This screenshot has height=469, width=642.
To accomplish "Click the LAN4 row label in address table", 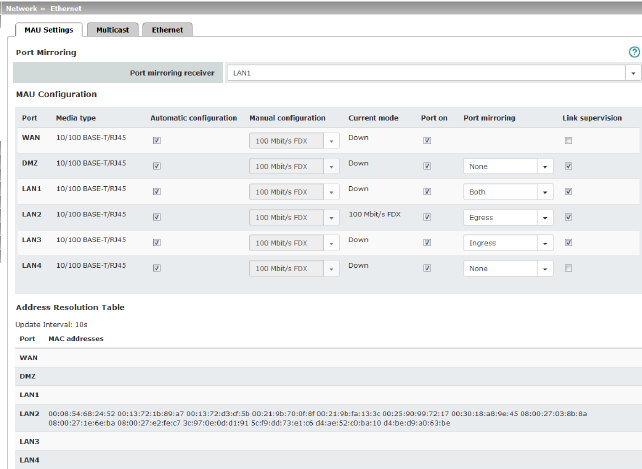I will click(x=29, y=460).
